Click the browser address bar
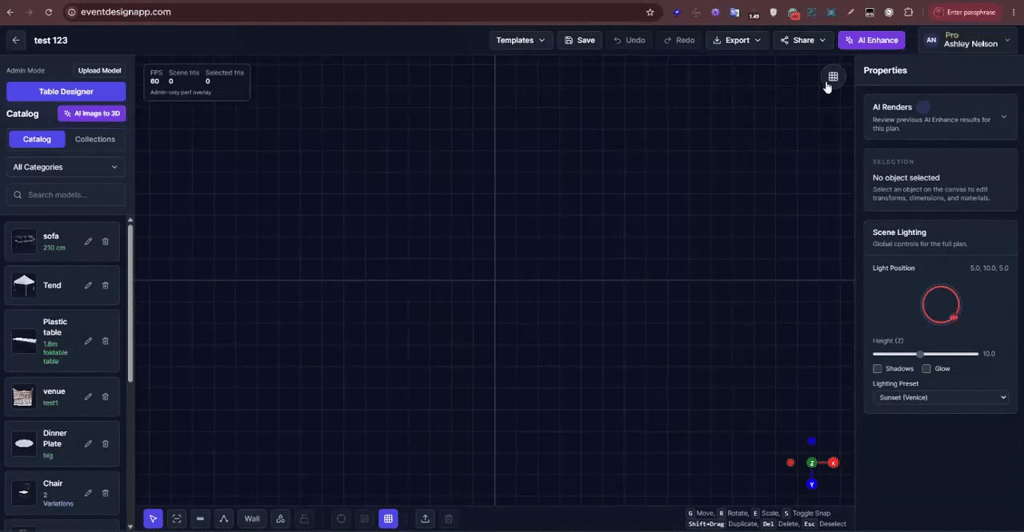This screenshot has height=532, width=1024. point(362,12)
